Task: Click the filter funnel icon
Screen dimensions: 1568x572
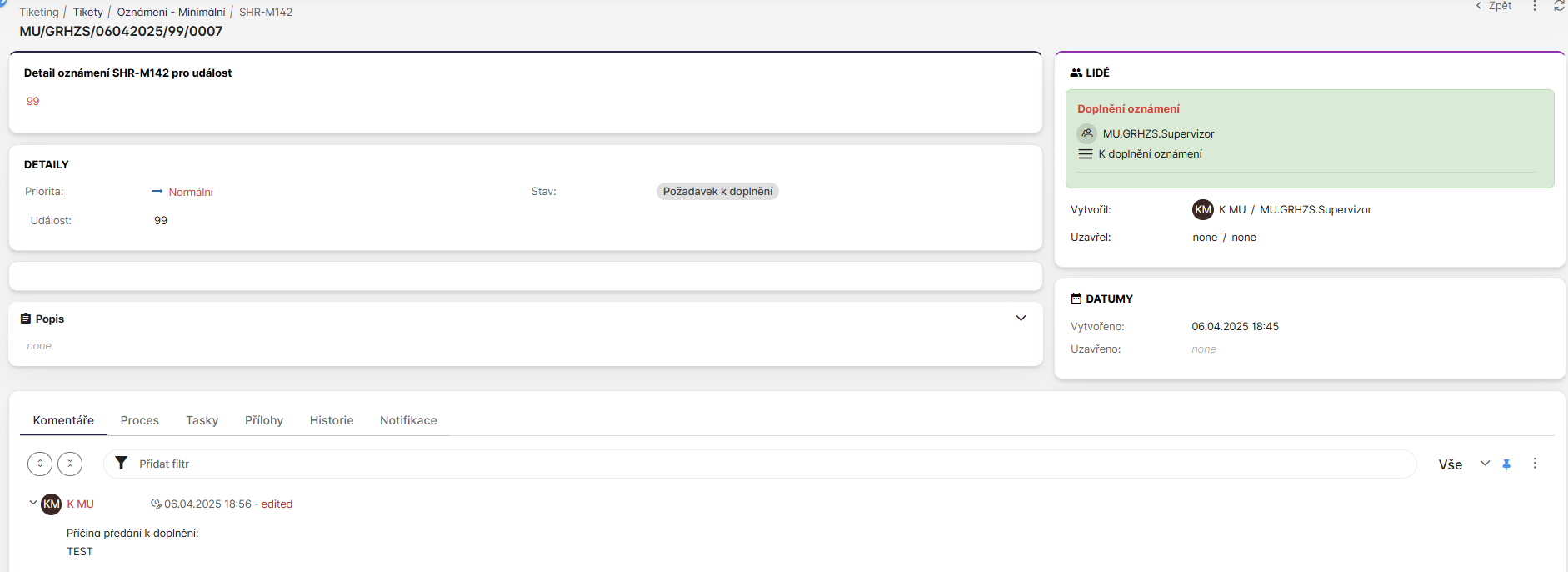Action: (x=122, y=463)
